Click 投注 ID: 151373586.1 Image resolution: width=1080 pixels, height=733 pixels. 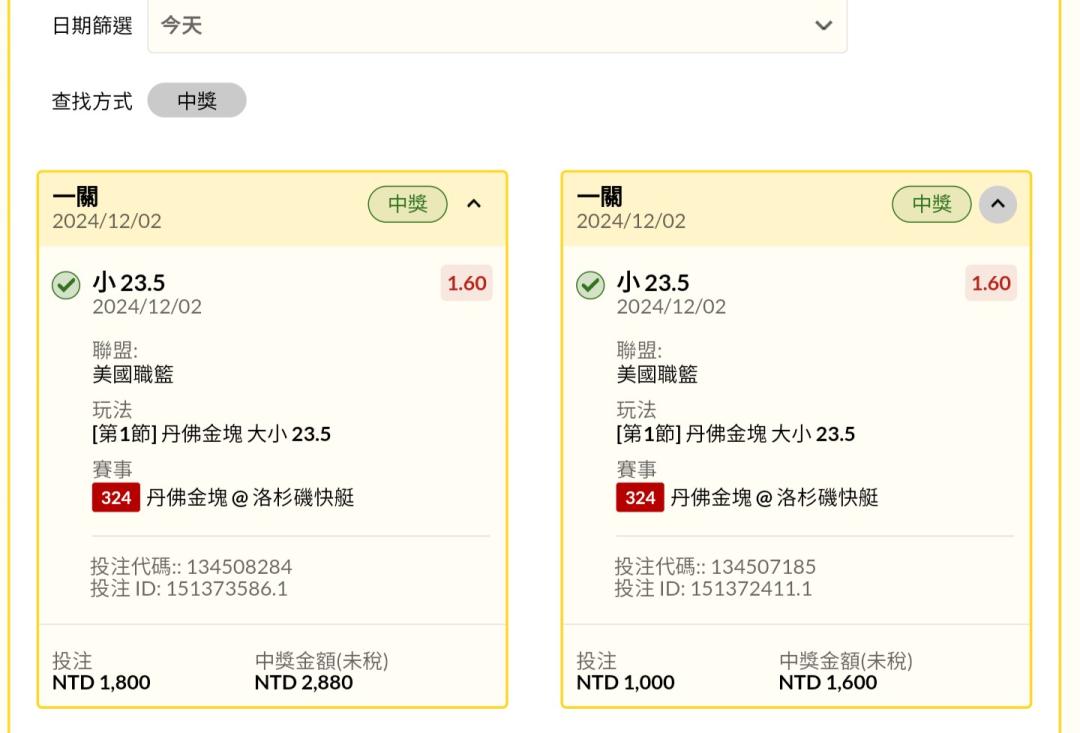[189, 588]
